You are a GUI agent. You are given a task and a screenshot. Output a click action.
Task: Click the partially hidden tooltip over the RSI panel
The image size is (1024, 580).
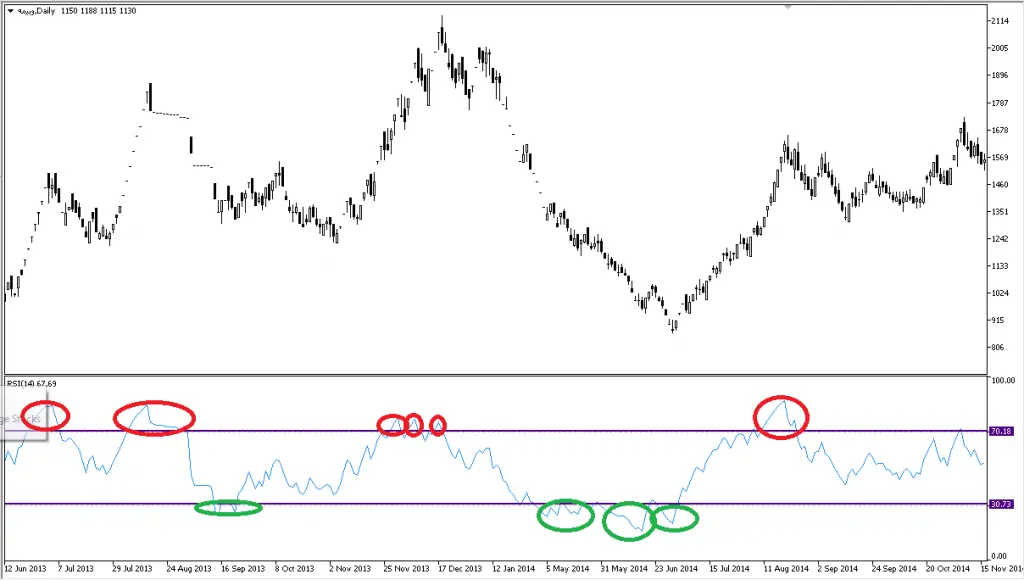coord(18,420)
